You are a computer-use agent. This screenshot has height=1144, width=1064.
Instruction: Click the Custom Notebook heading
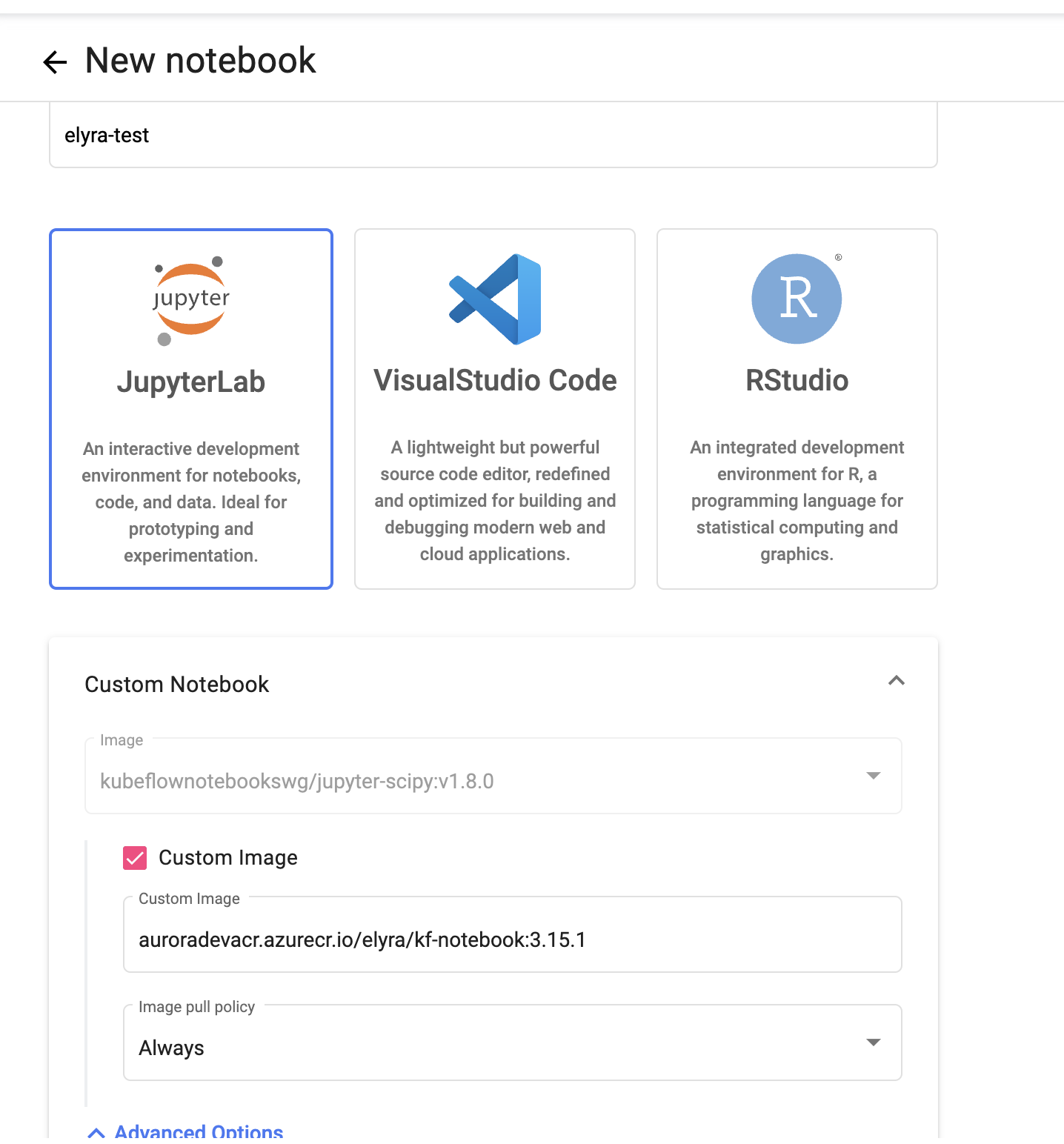pyautogui.click(x=177, y=685)
